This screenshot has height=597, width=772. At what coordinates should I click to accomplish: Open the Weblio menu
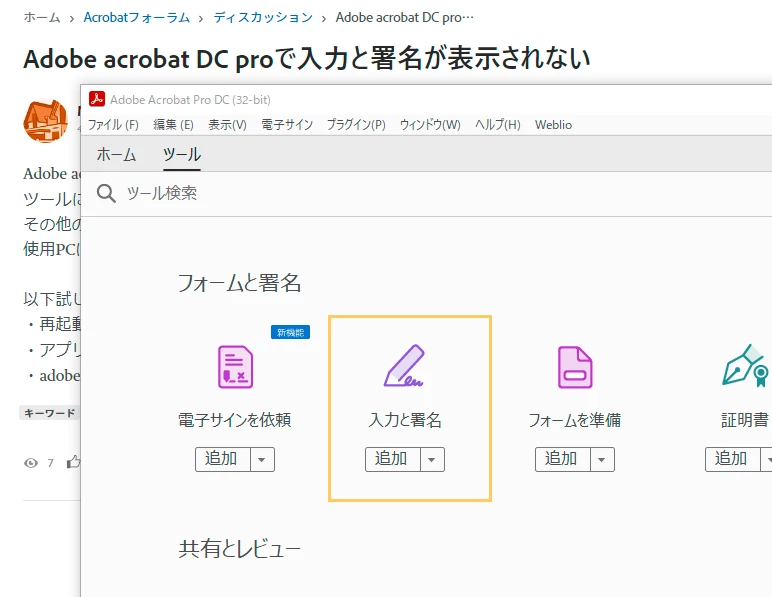553,125
